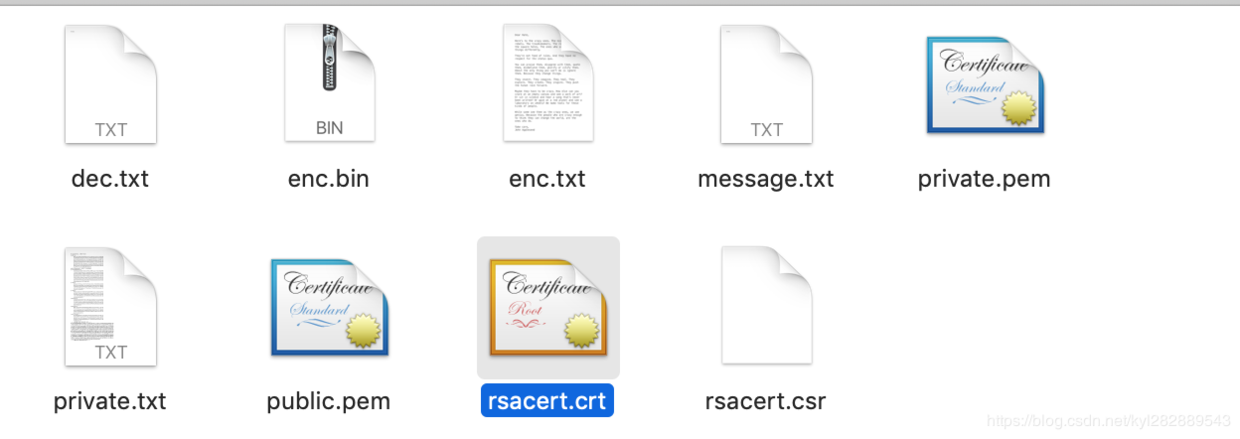The height and width of the screenshot is (439, 1240).
Task: Select the enc.txt document preview icon
Action: (x=548, y=84)
